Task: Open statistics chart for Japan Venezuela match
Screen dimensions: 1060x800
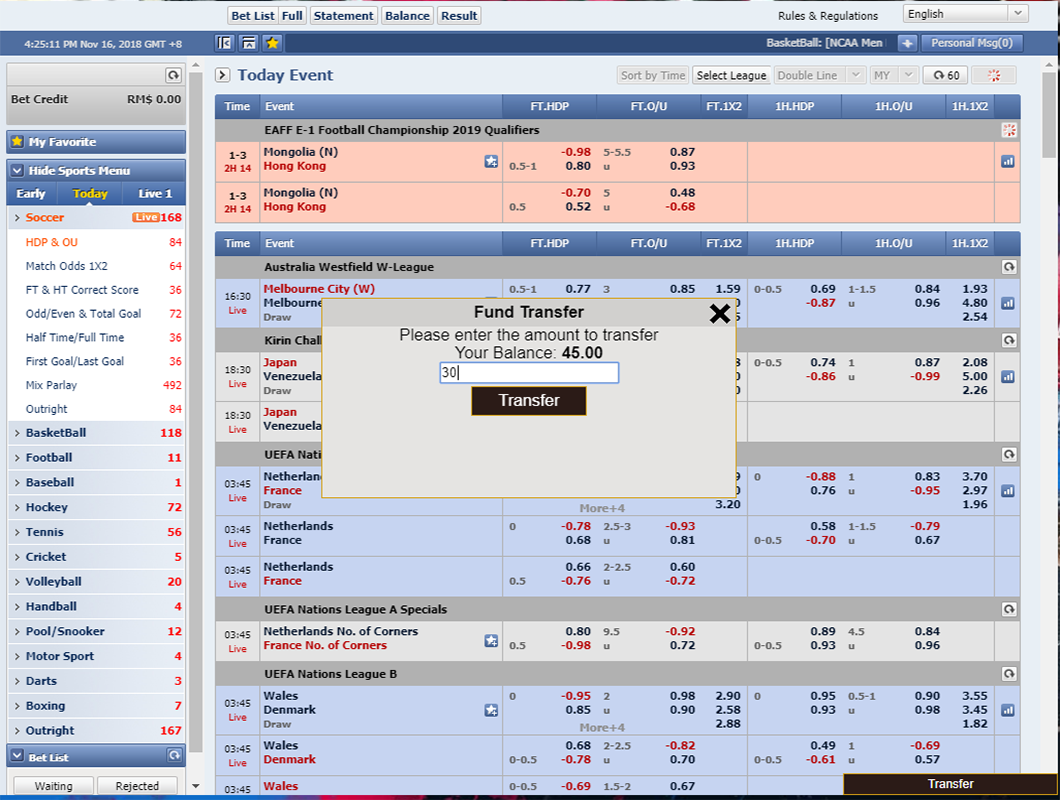Action: [x=1007, y=377]
